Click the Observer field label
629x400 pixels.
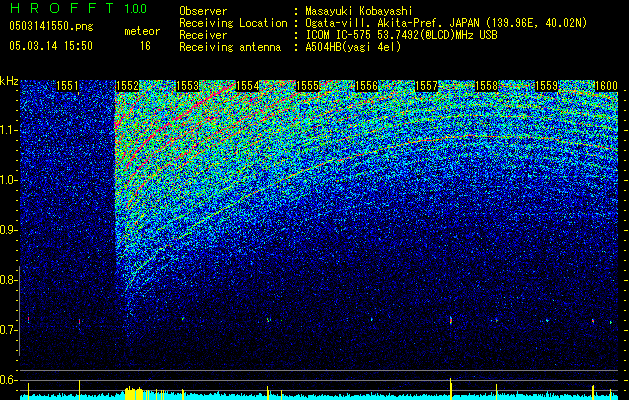203,11
